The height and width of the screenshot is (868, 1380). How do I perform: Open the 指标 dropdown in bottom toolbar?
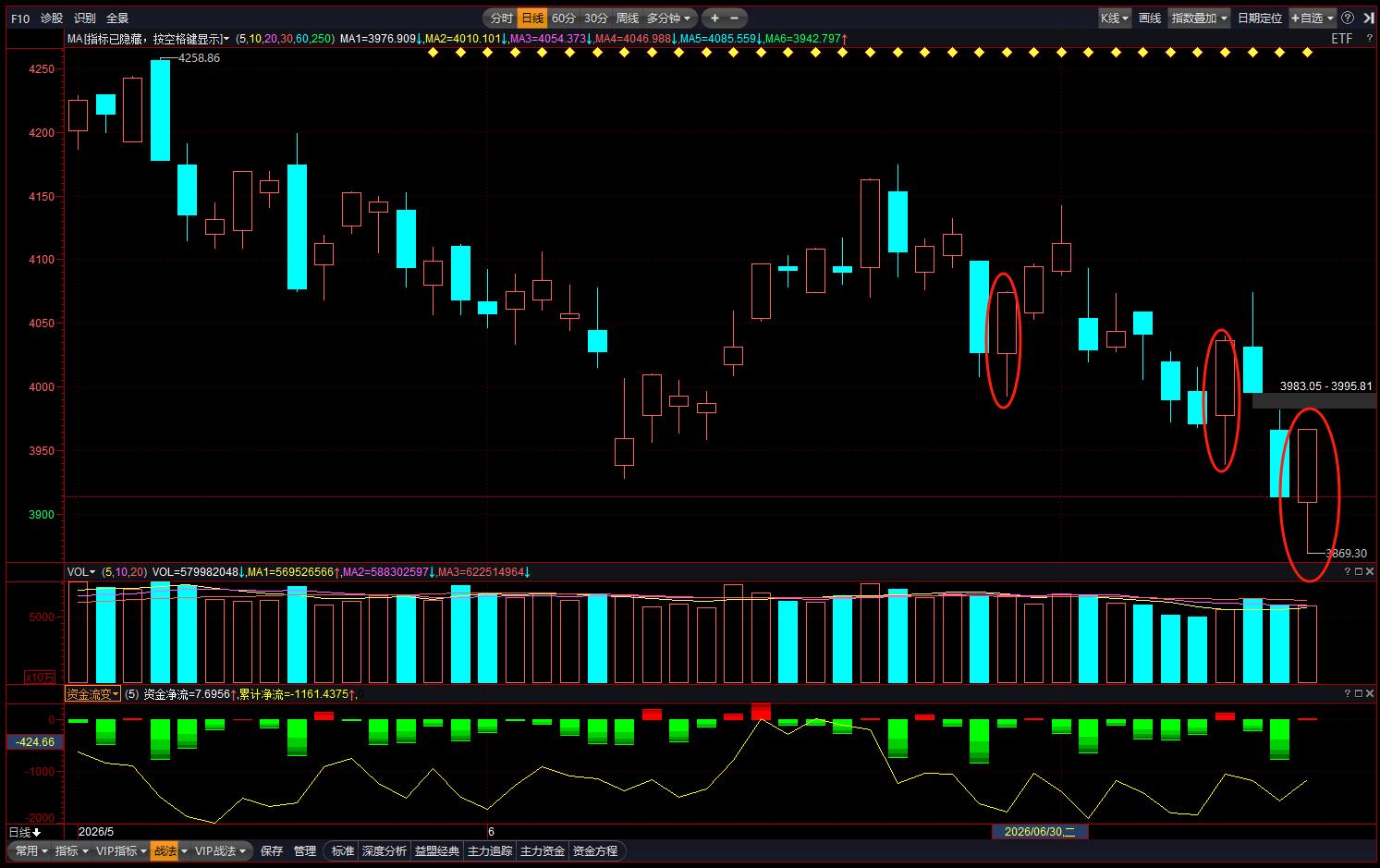71,850
